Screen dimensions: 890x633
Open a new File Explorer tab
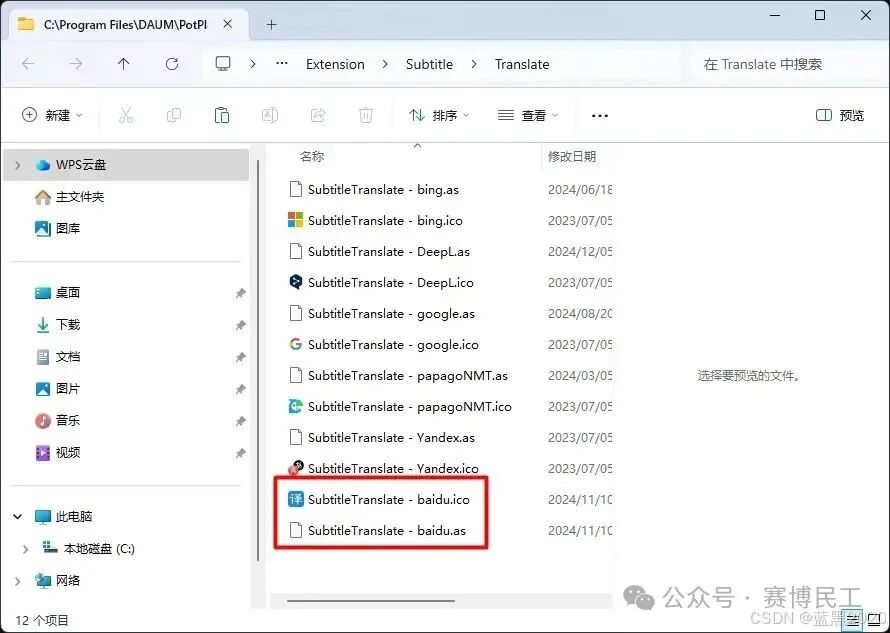[270, 22]
